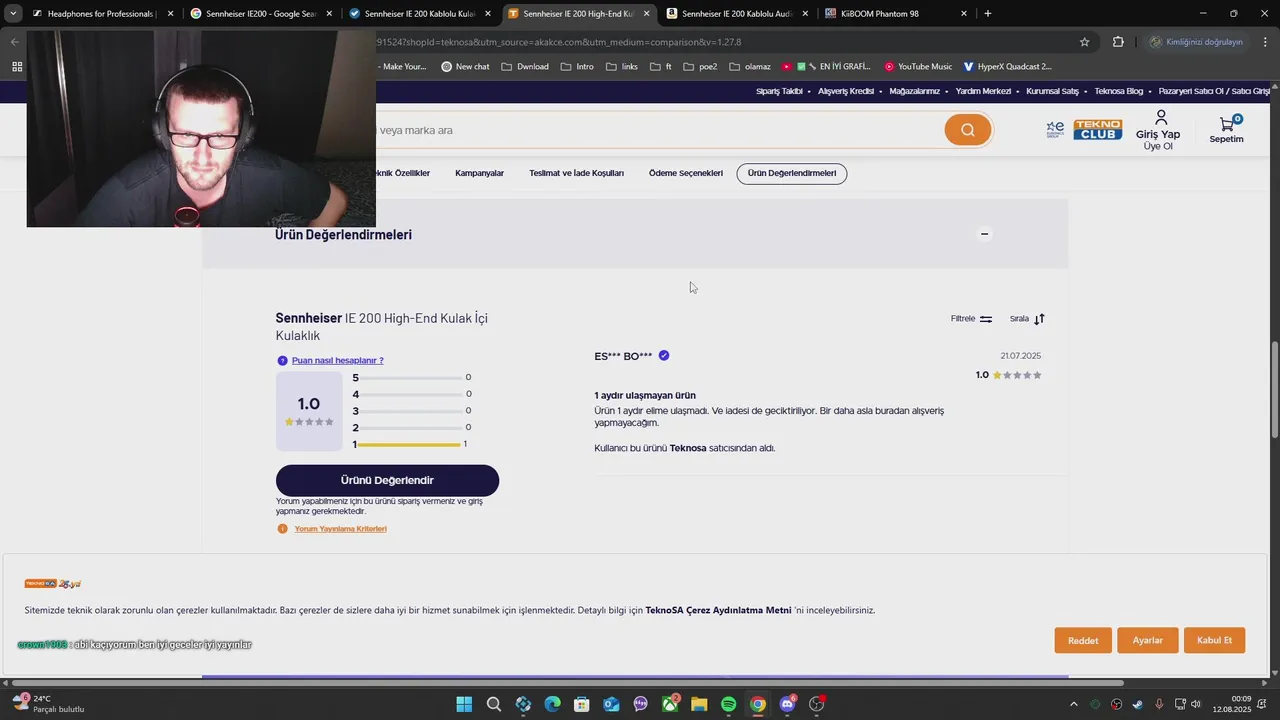Open the links bookmarks folder
This screenshot has width=1280, height=720.
(x=621, y=66)
